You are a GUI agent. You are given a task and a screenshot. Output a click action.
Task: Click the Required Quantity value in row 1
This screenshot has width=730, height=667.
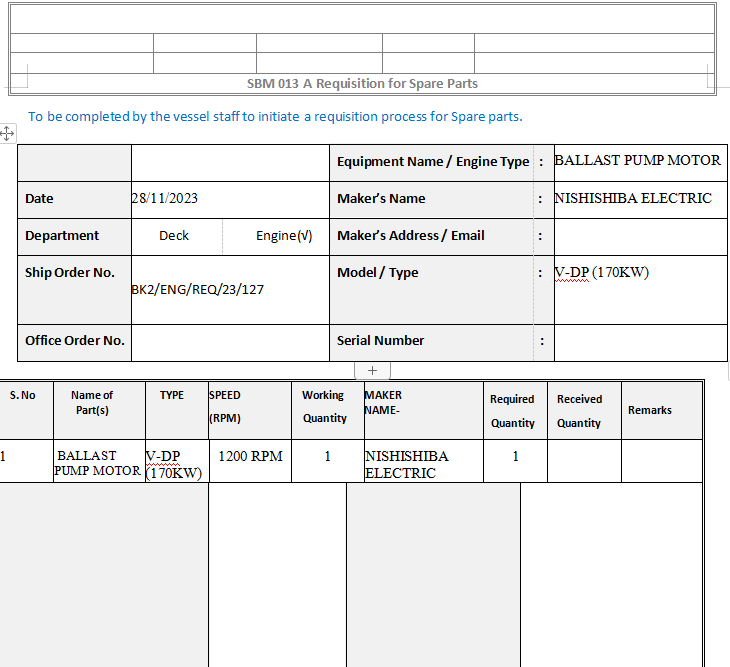tap(515, 456)
